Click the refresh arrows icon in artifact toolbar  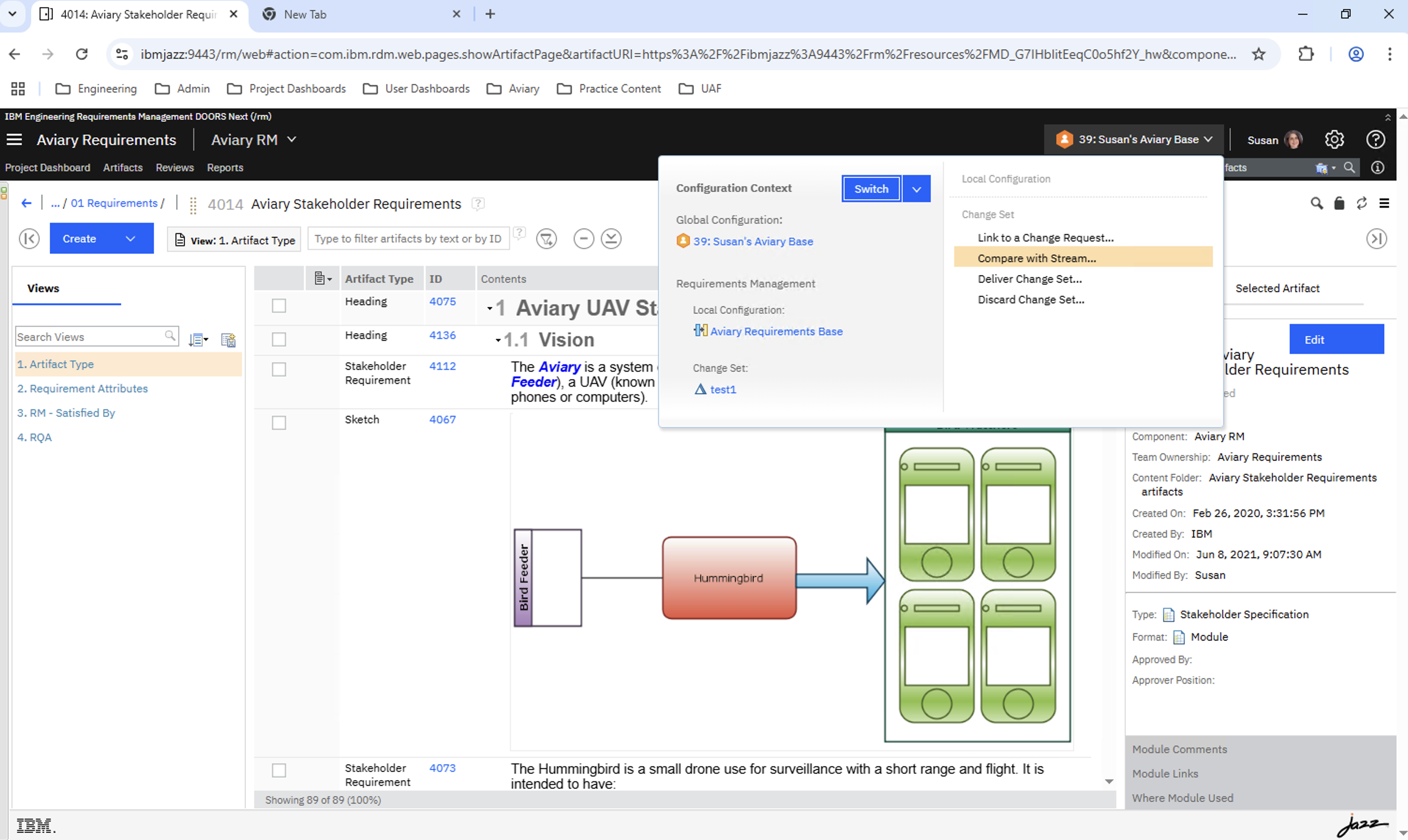pyautogui.click(x=1362, y=204)
